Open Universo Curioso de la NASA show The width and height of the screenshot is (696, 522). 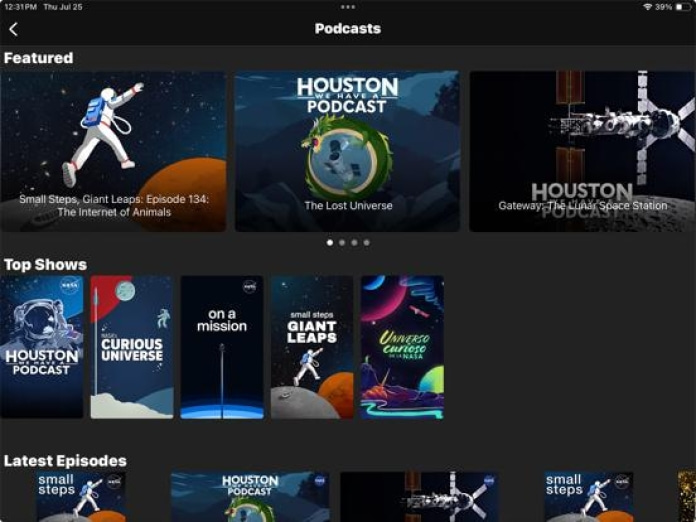[402, 347]
